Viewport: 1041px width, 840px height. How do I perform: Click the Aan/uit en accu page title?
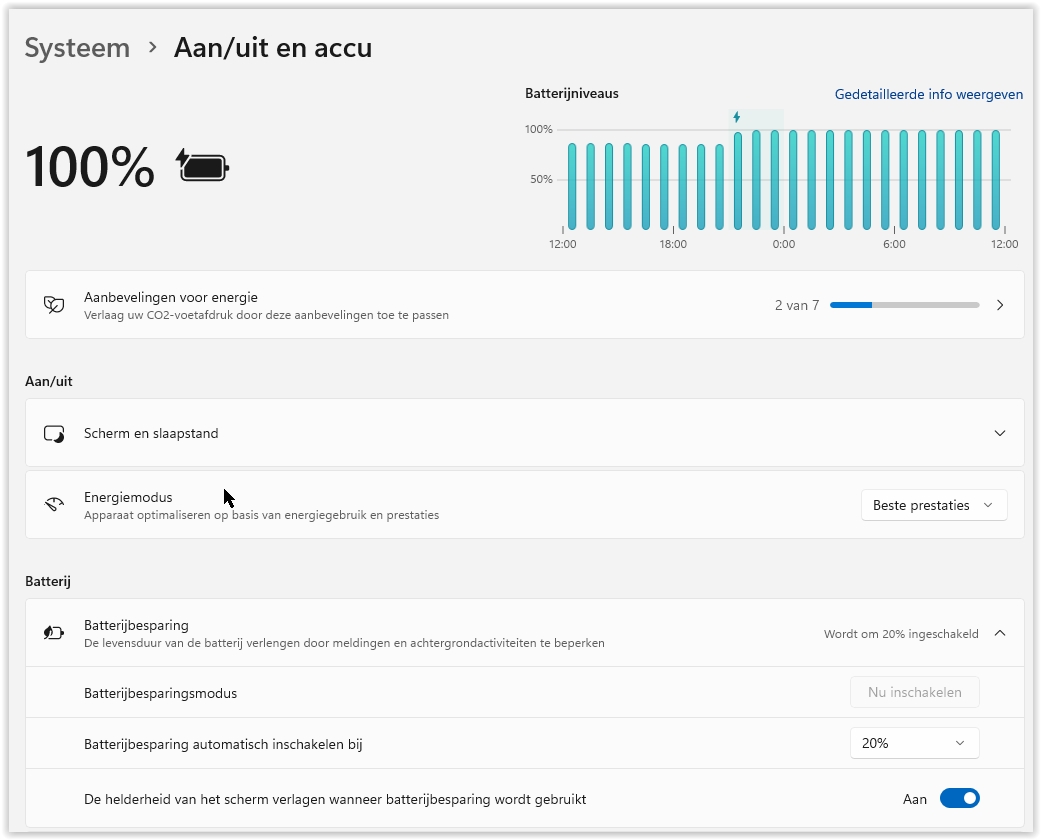point(272,47)
